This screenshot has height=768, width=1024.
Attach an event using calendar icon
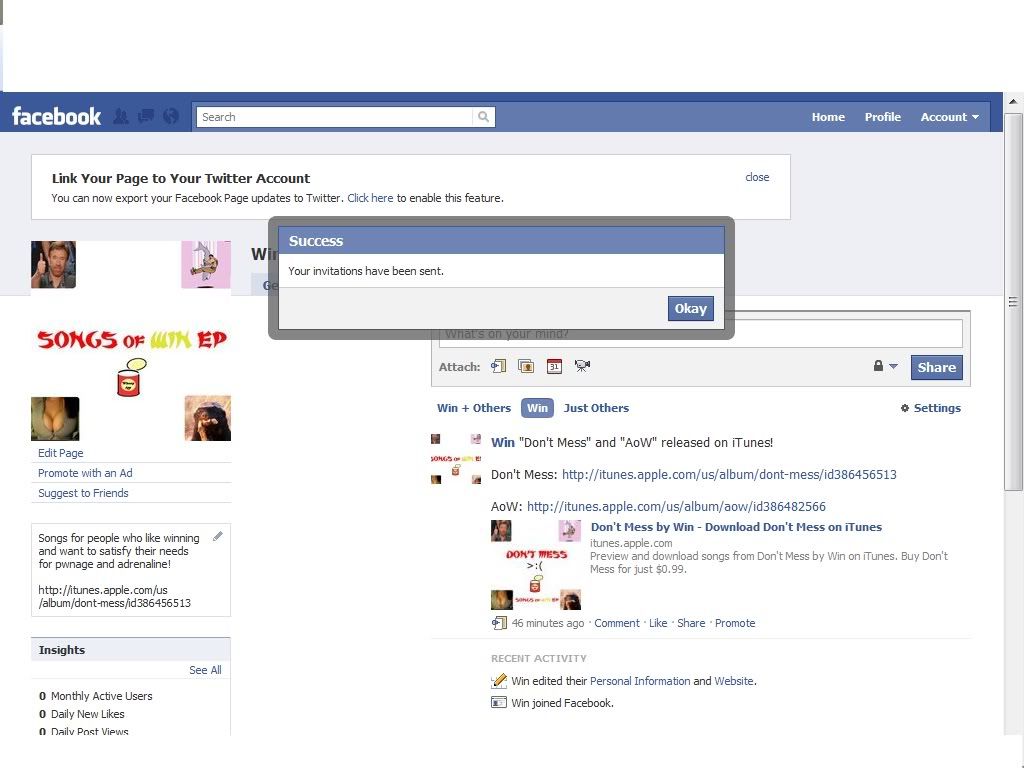point(554,367)
